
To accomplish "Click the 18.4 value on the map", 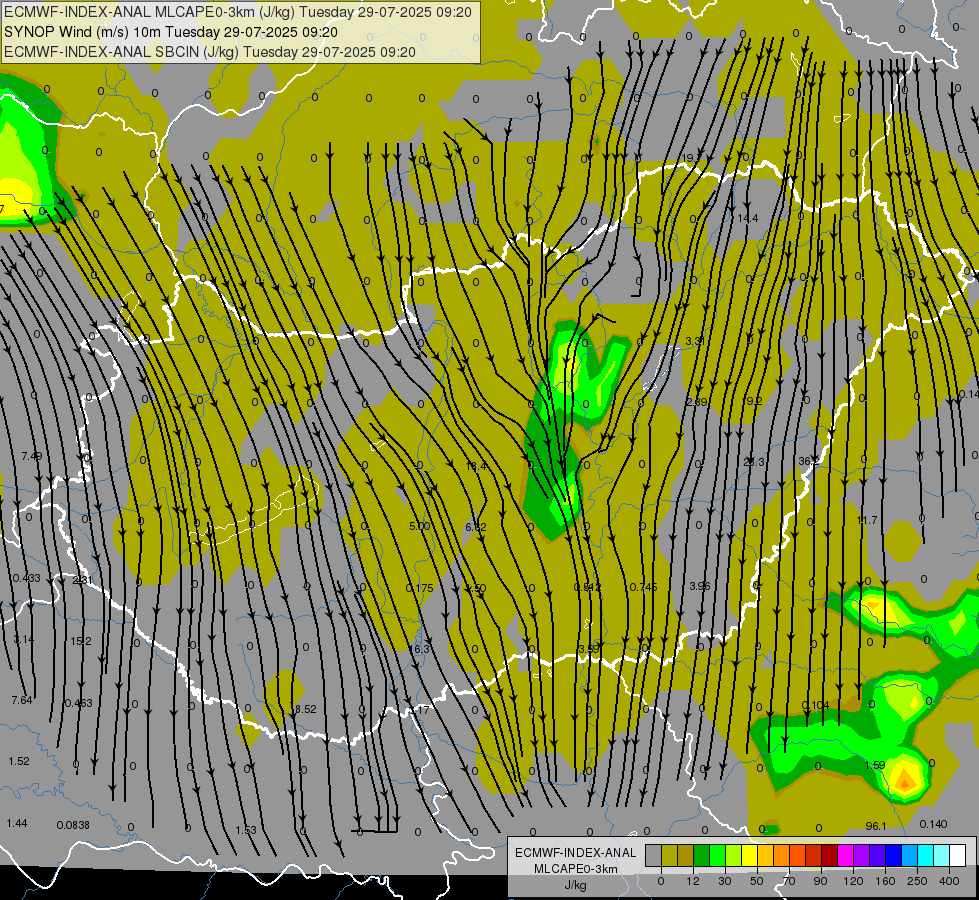I will coord(476,466).
